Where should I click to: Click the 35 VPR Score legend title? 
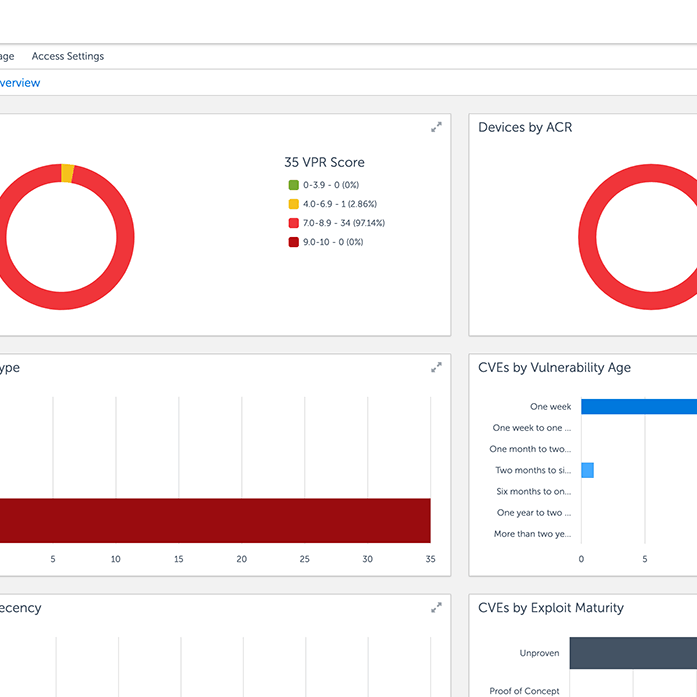324,162
